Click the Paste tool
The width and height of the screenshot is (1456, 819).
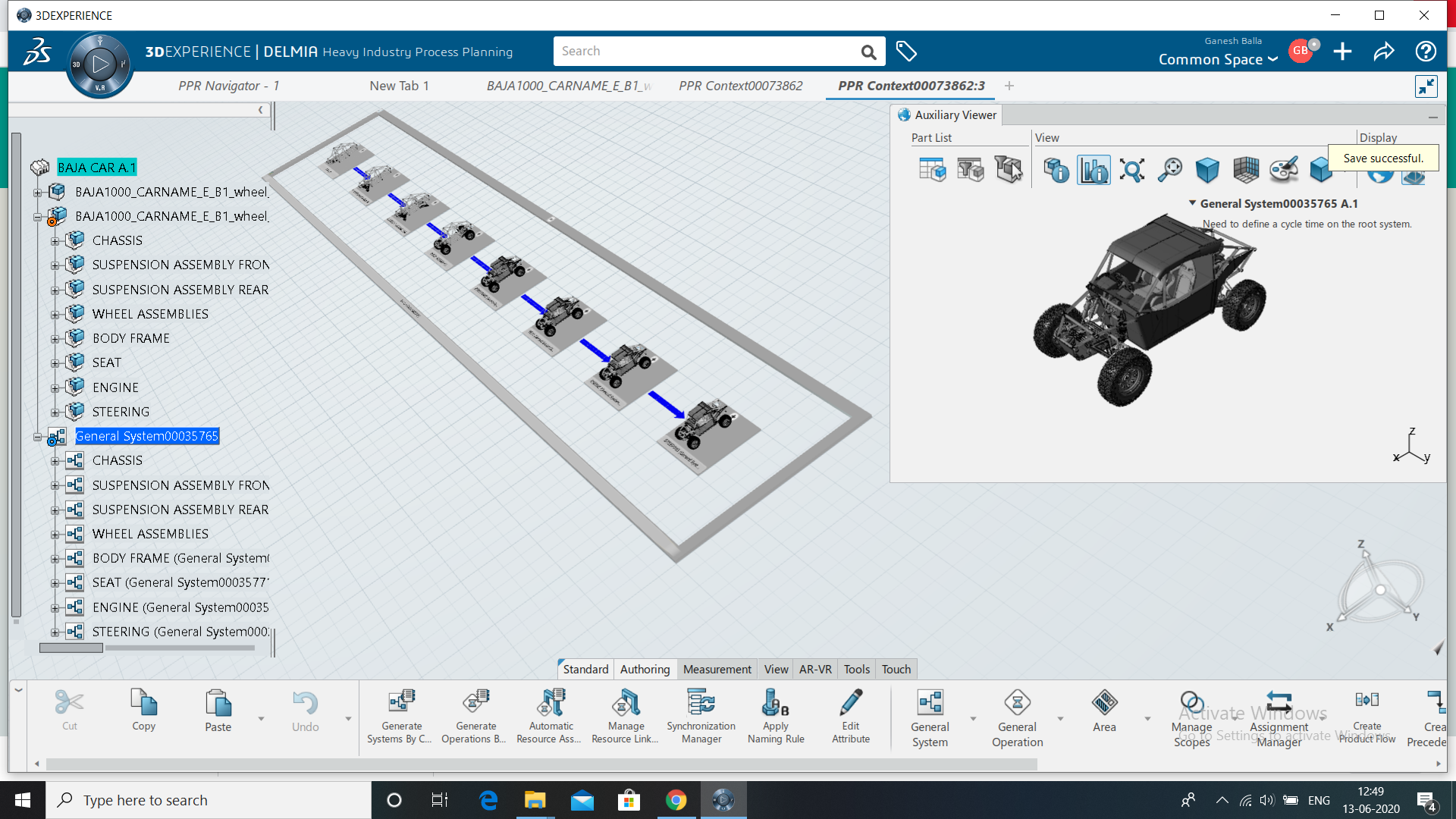218,711
